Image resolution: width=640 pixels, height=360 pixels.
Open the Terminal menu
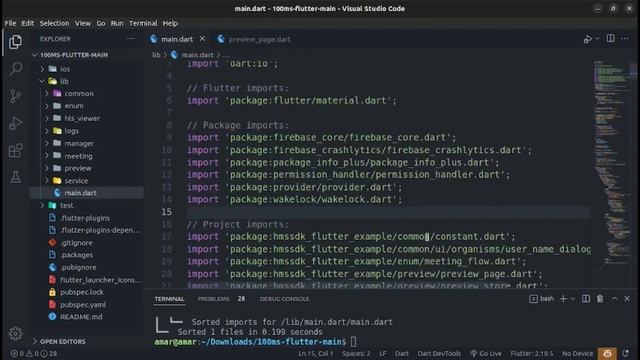pos(143,23)
